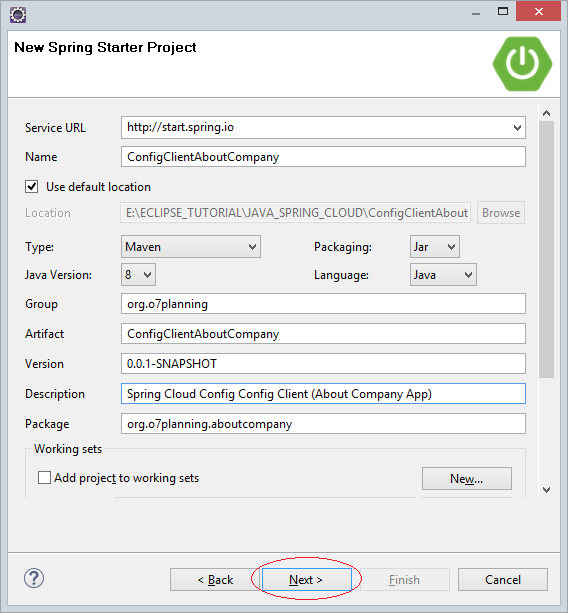Image resolution: width=568 pixels, height=613 pixels.
Task: Click the Eclipse icon in the title bar
Action: [18, 15]
